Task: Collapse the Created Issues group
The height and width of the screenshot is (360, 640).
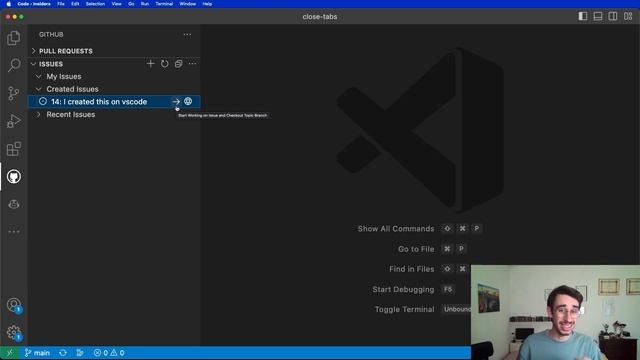Action: point(114,89)
